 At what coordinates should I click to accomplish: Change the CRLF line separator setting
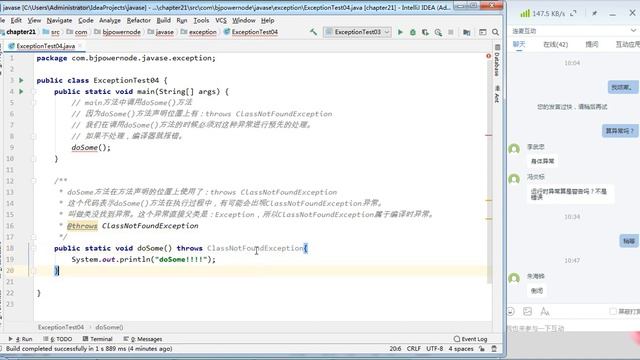413,349
